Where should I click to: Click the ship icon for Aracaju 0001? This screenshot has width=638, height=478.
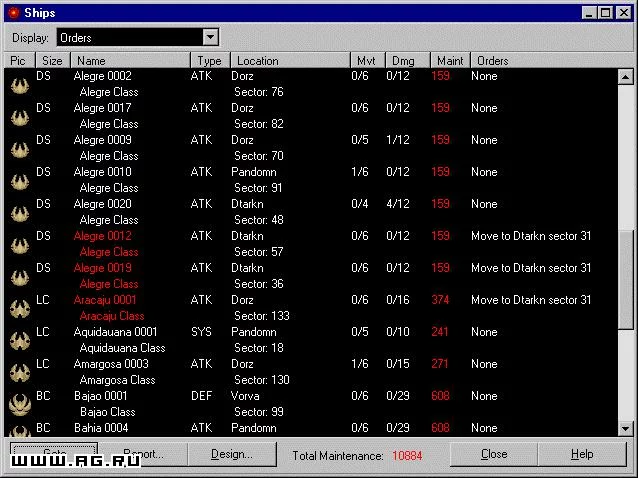20,309
